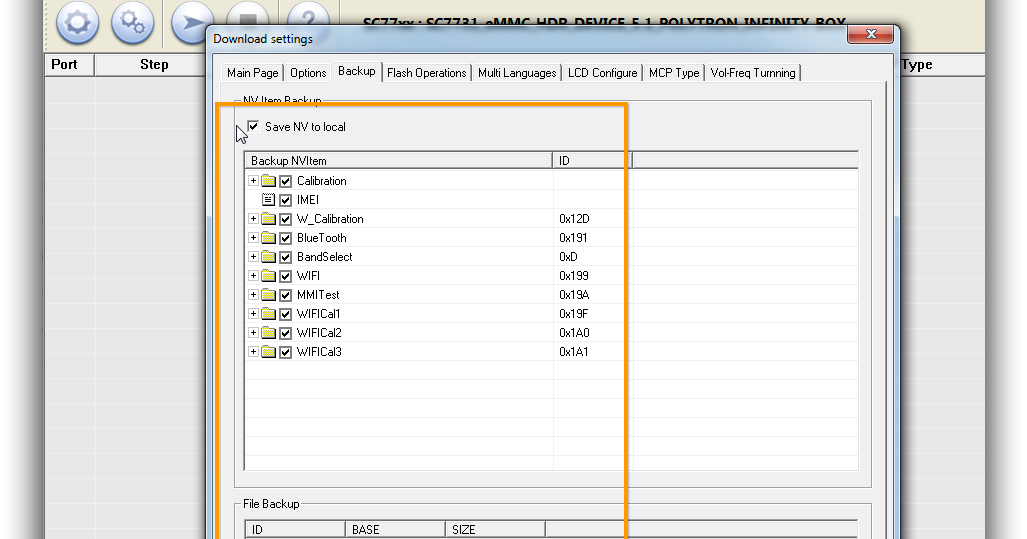Click the WIFI folder icon
Viewport: 1027px width, 539px height.
point(269,276)
